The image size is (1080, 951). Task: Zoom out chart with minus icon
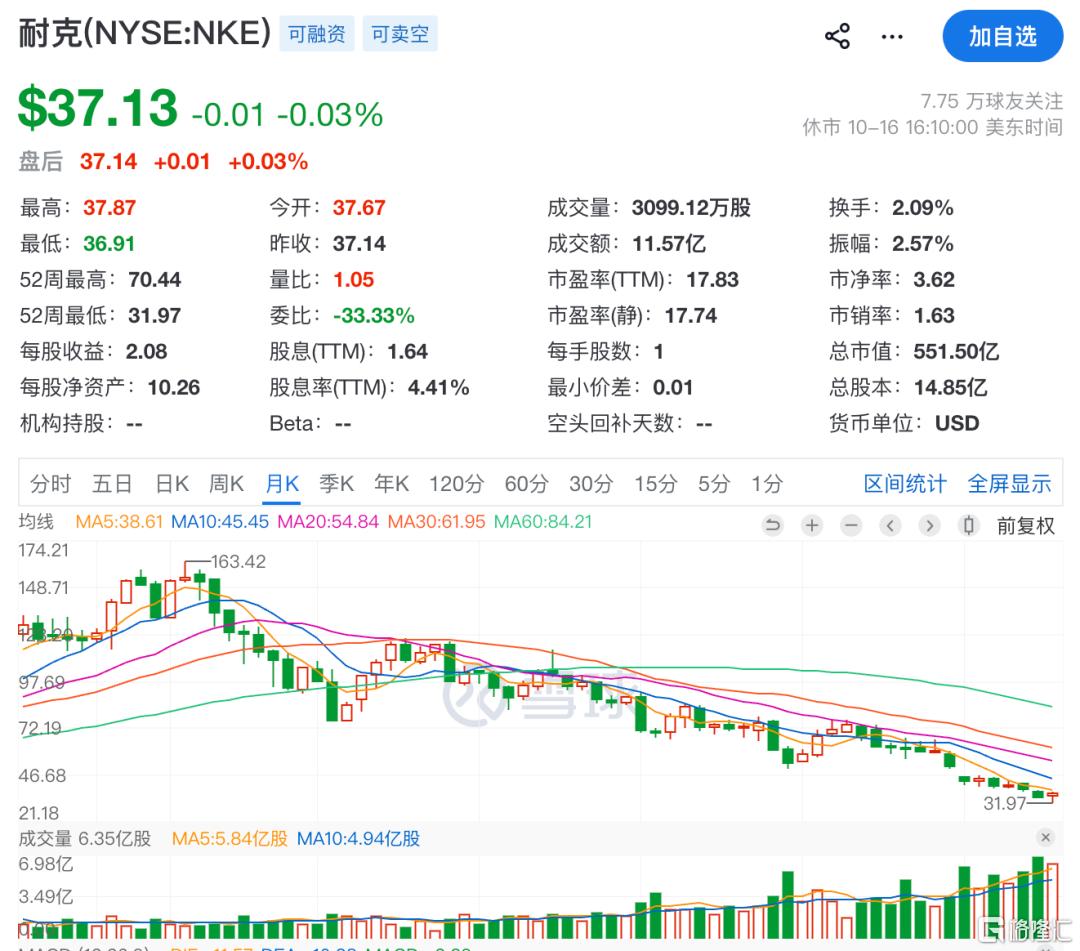pos(851,526)
